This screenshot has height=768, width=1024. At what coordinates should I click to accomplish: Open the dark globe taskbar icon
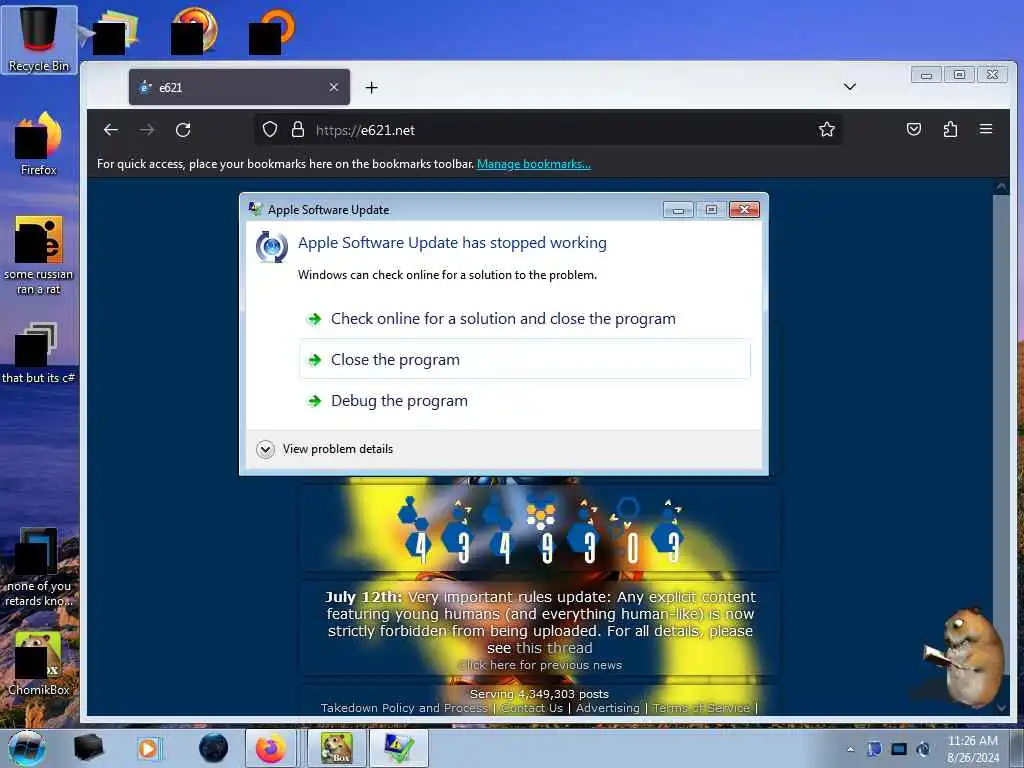coord(214,748)
